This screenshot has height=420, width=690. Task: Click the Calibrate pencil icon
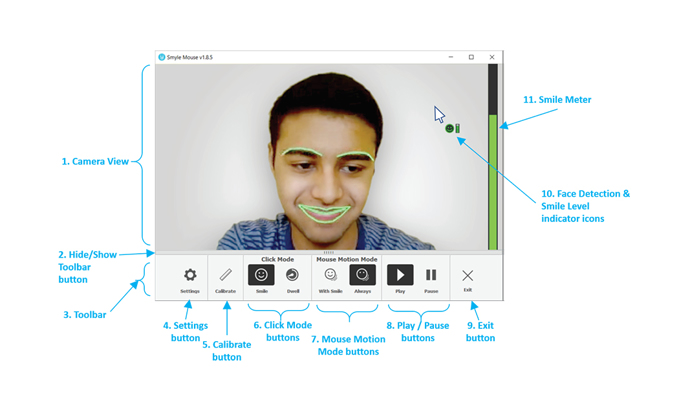225,276
